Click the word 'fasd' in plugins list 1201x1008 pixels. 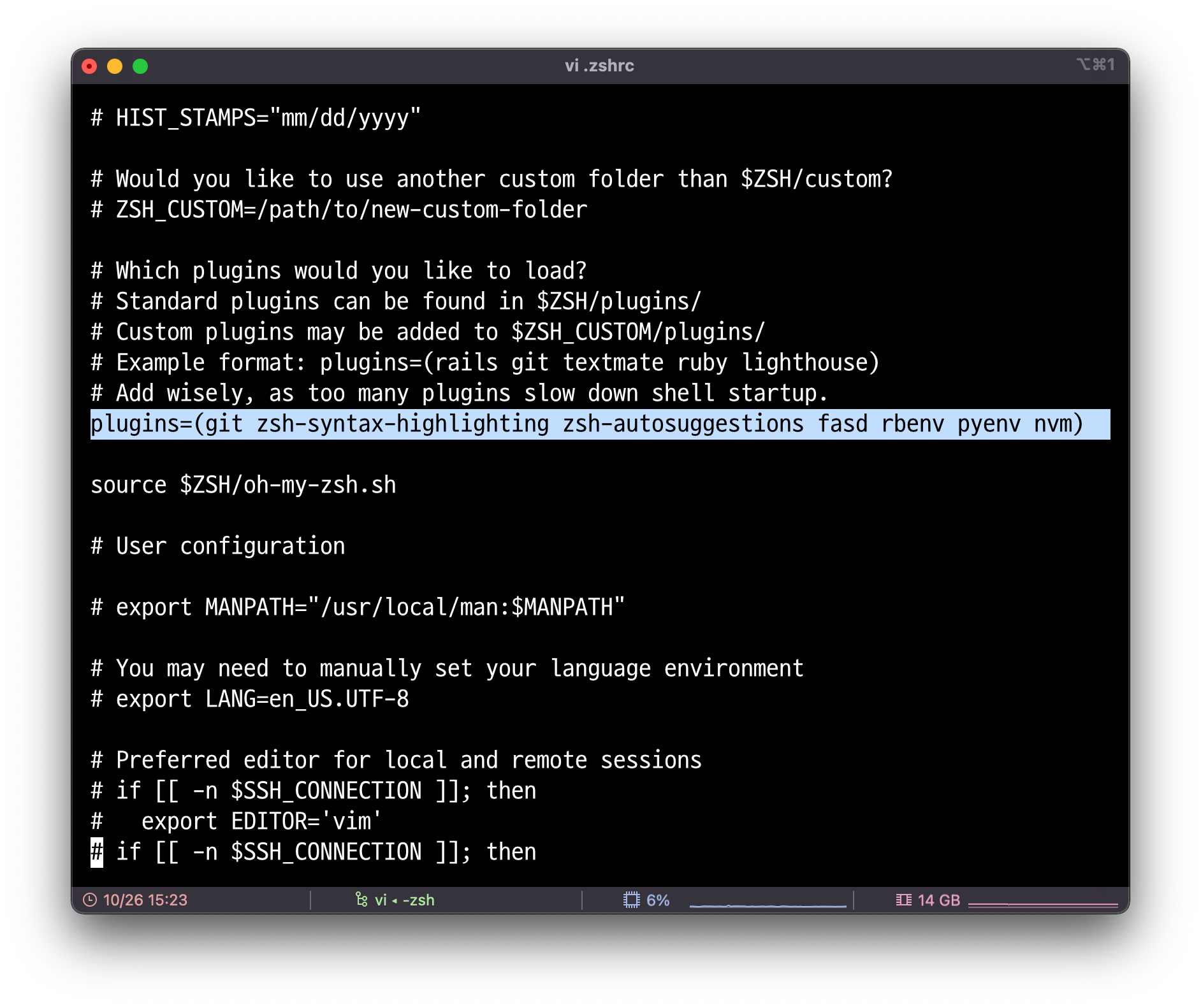pyautogui.click(x=842, y=424)
